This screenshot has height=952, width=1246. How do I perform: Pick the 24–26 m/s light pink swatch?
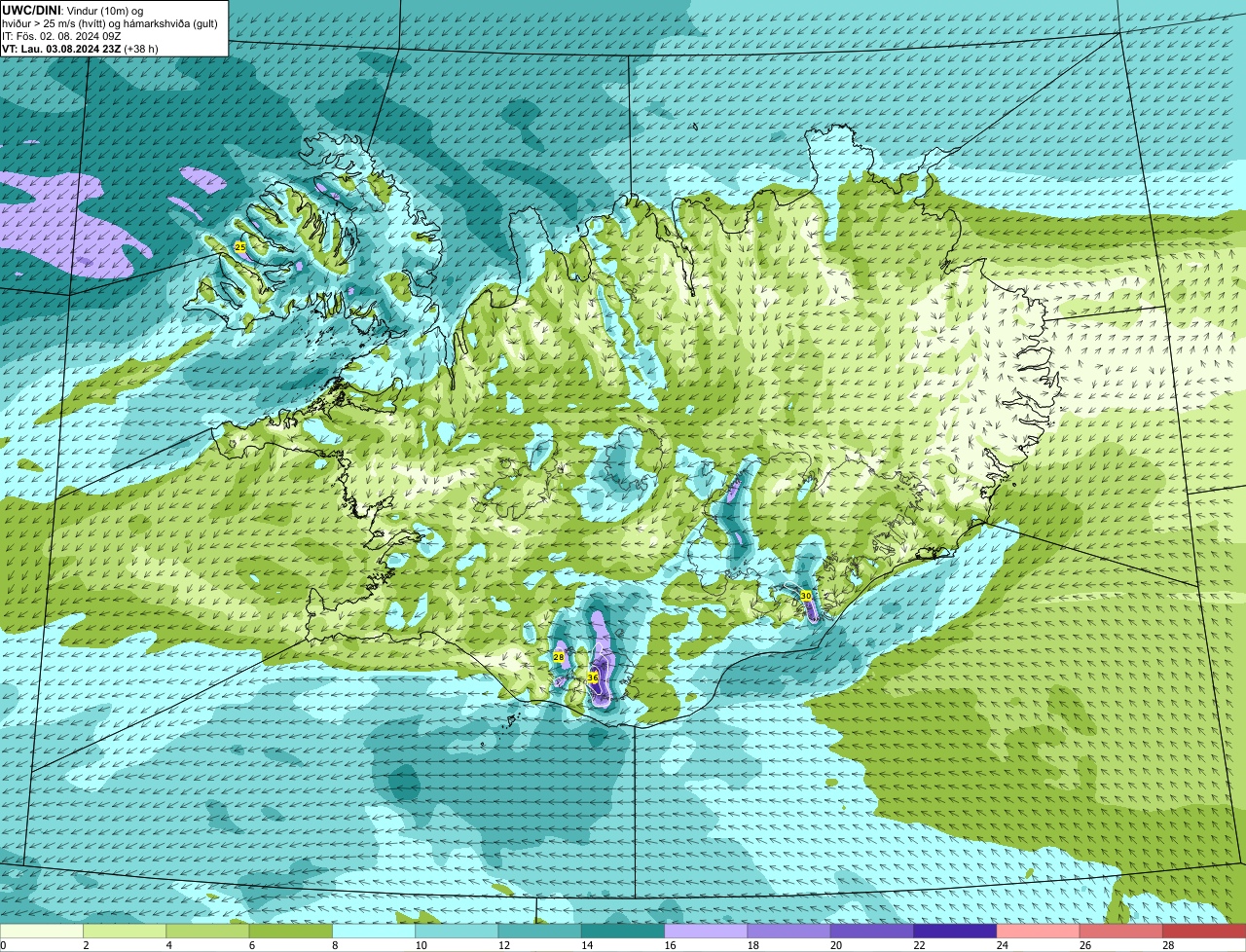(x=1039, y=931)
